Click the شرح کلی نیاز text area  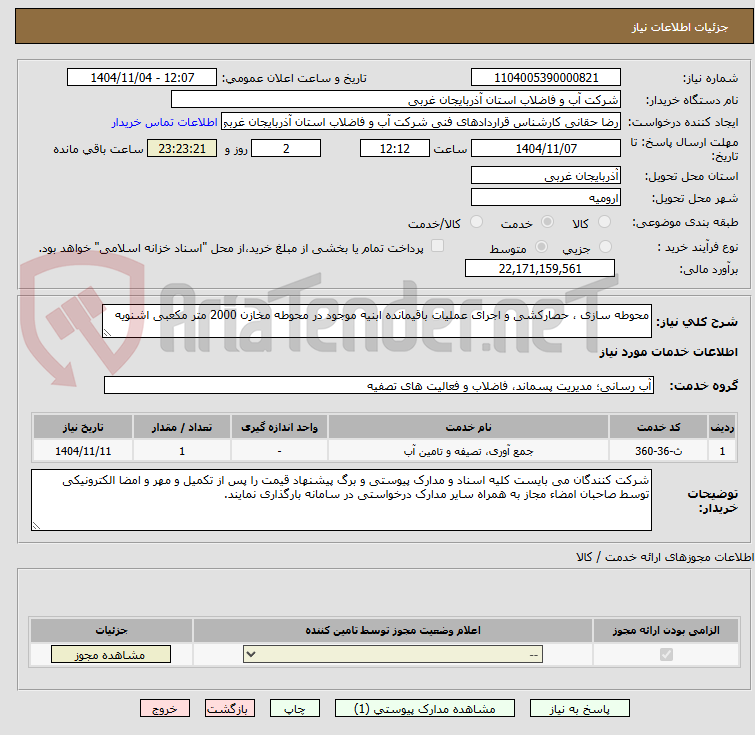(x=377, y=321)
